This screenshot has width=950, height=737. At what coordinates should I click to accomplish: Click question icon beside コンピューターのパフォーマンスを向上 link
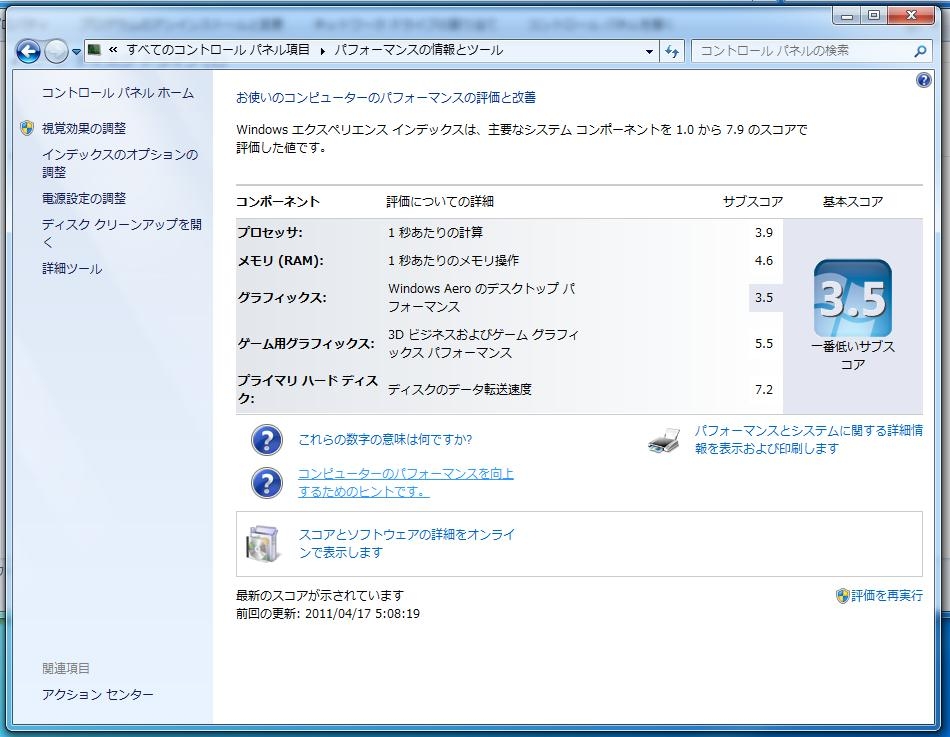pos(267,482)
